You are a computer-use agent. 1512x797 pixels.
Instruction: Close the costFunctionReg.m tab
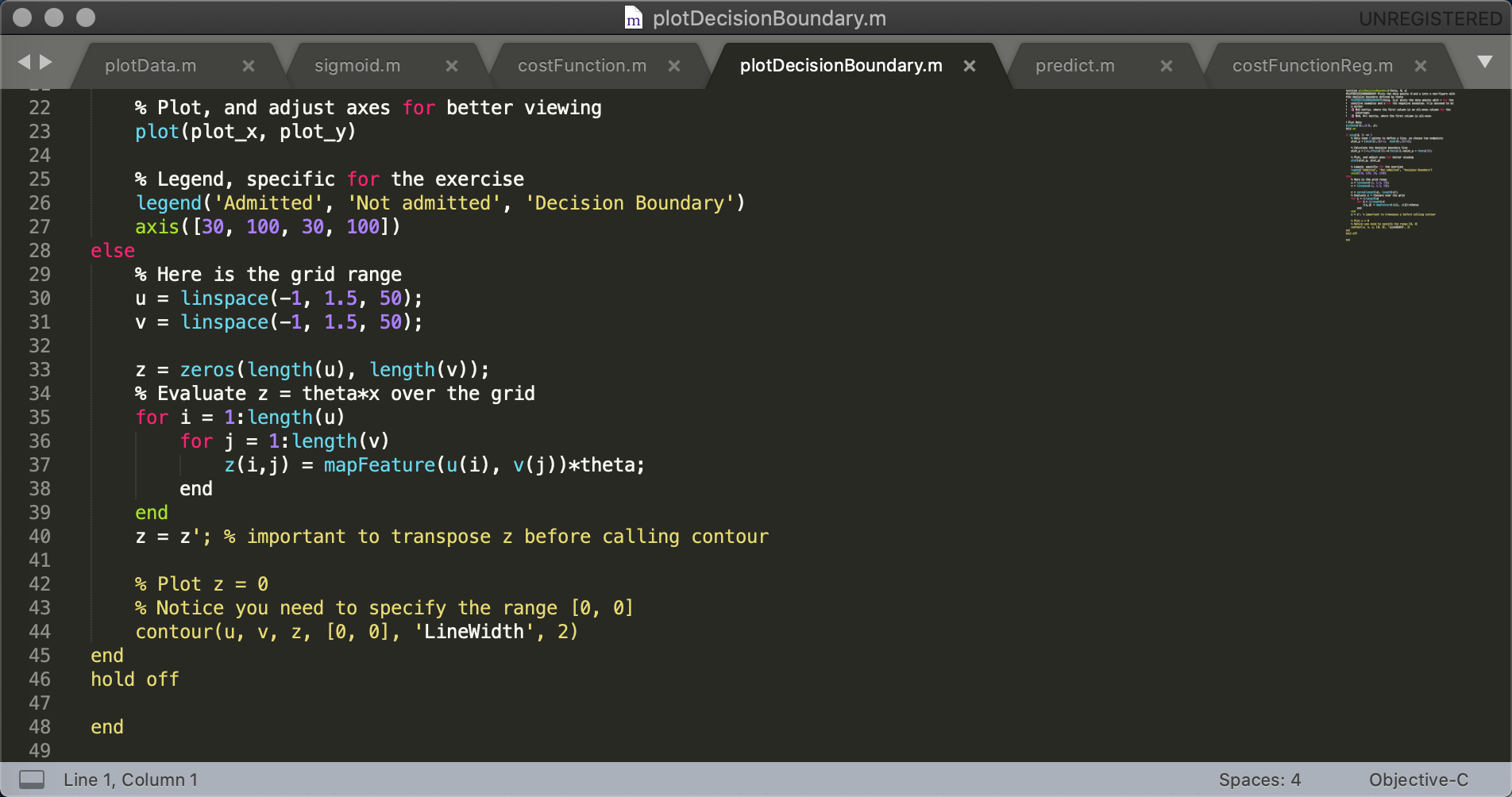tap(1421, 66)
